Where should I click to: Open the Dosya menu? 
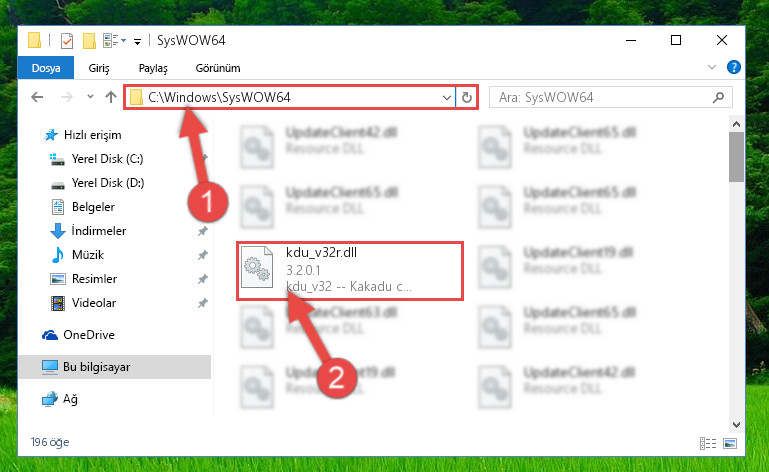46,68
